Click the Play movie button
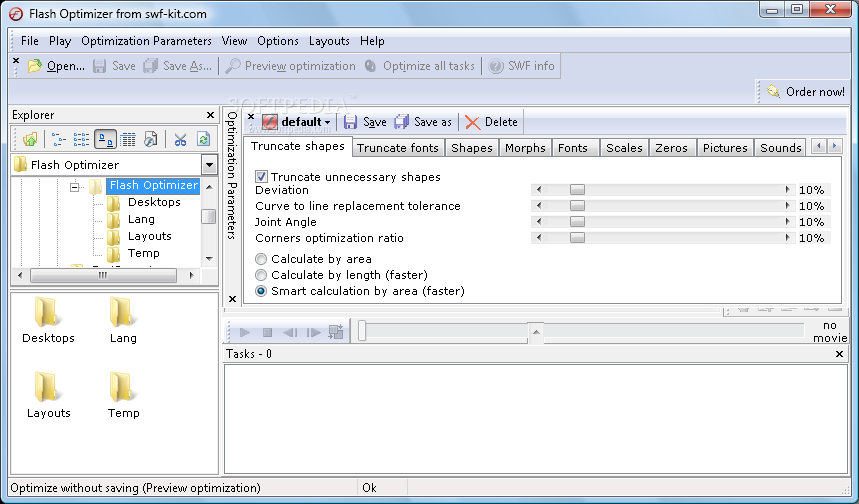Viewport: 859px width, 504px height. [245, 333]
